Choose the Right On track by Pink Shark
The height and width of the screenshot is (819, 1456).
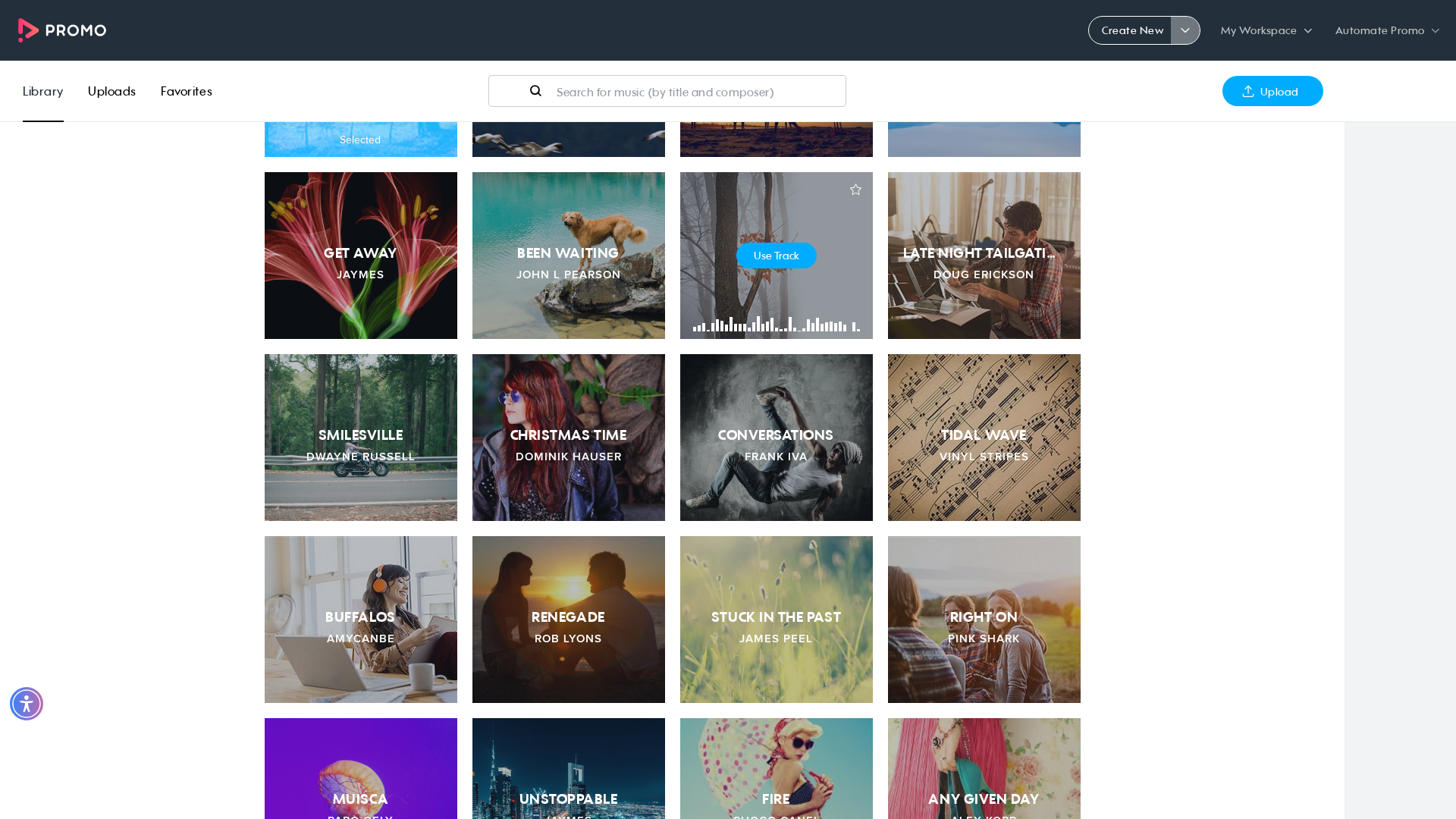click(984, 620)
